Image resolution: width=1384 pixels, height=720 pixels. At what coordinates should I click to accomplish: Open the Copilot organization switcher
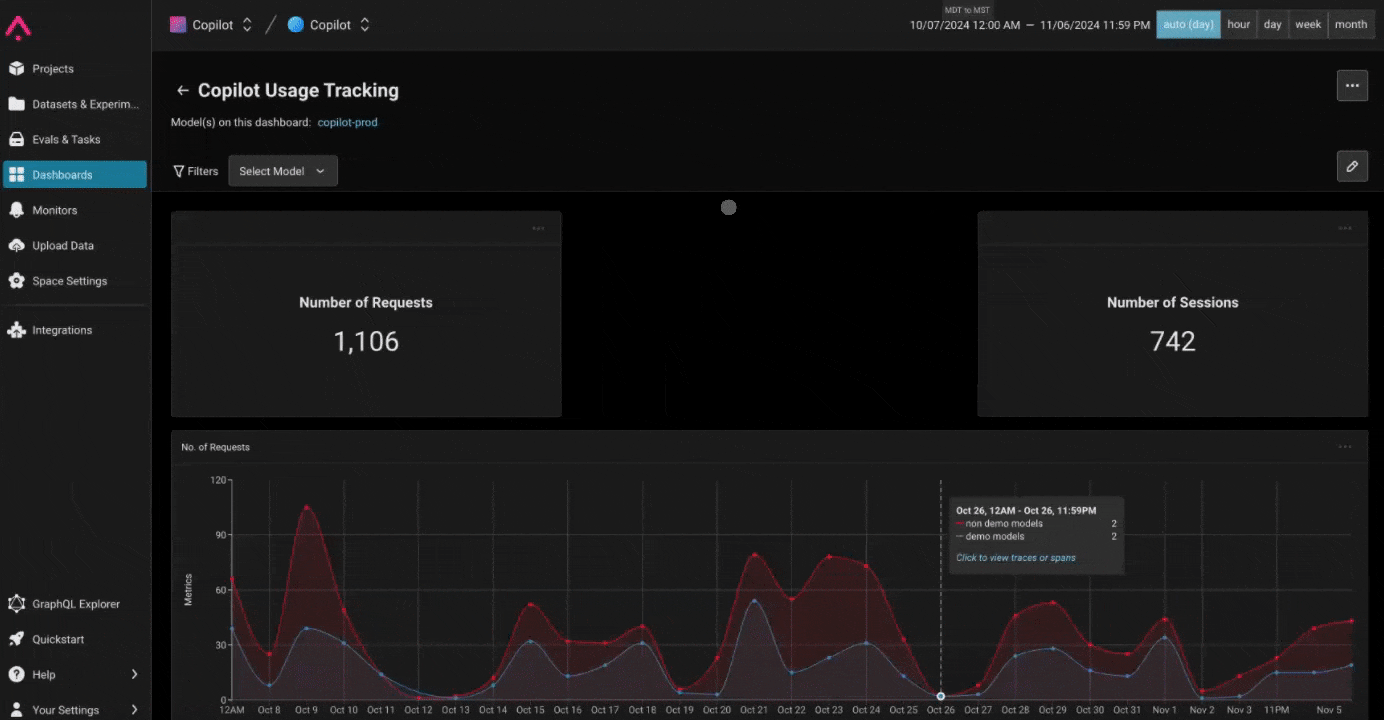coord(211,25)
